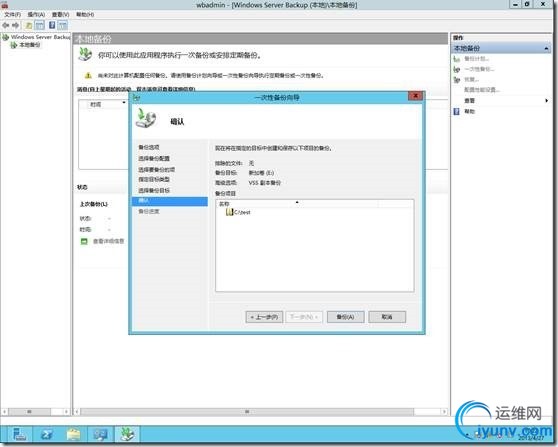Click the tree pane scrollbar left arrow

coord(4,412)
